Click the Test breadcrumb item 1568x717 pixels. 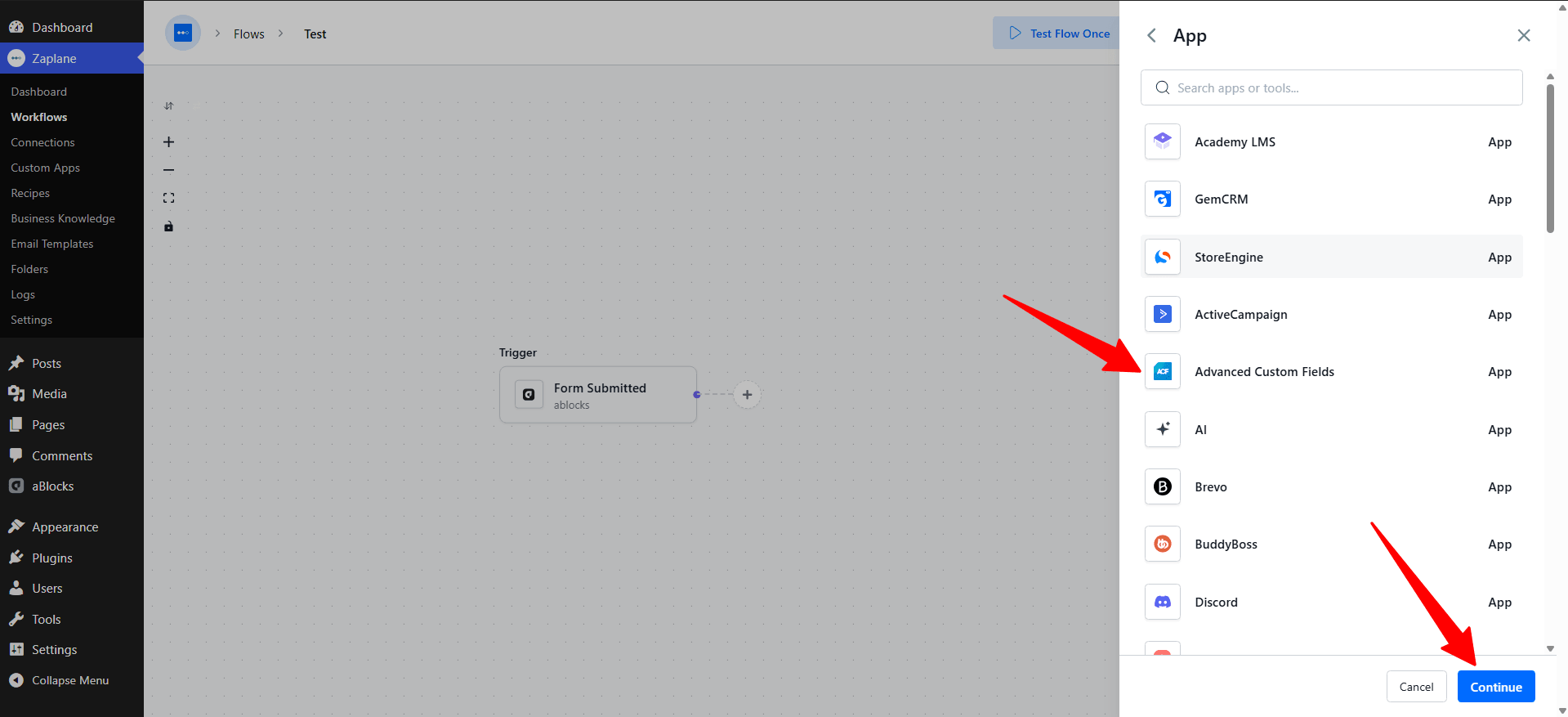point(315,34)
